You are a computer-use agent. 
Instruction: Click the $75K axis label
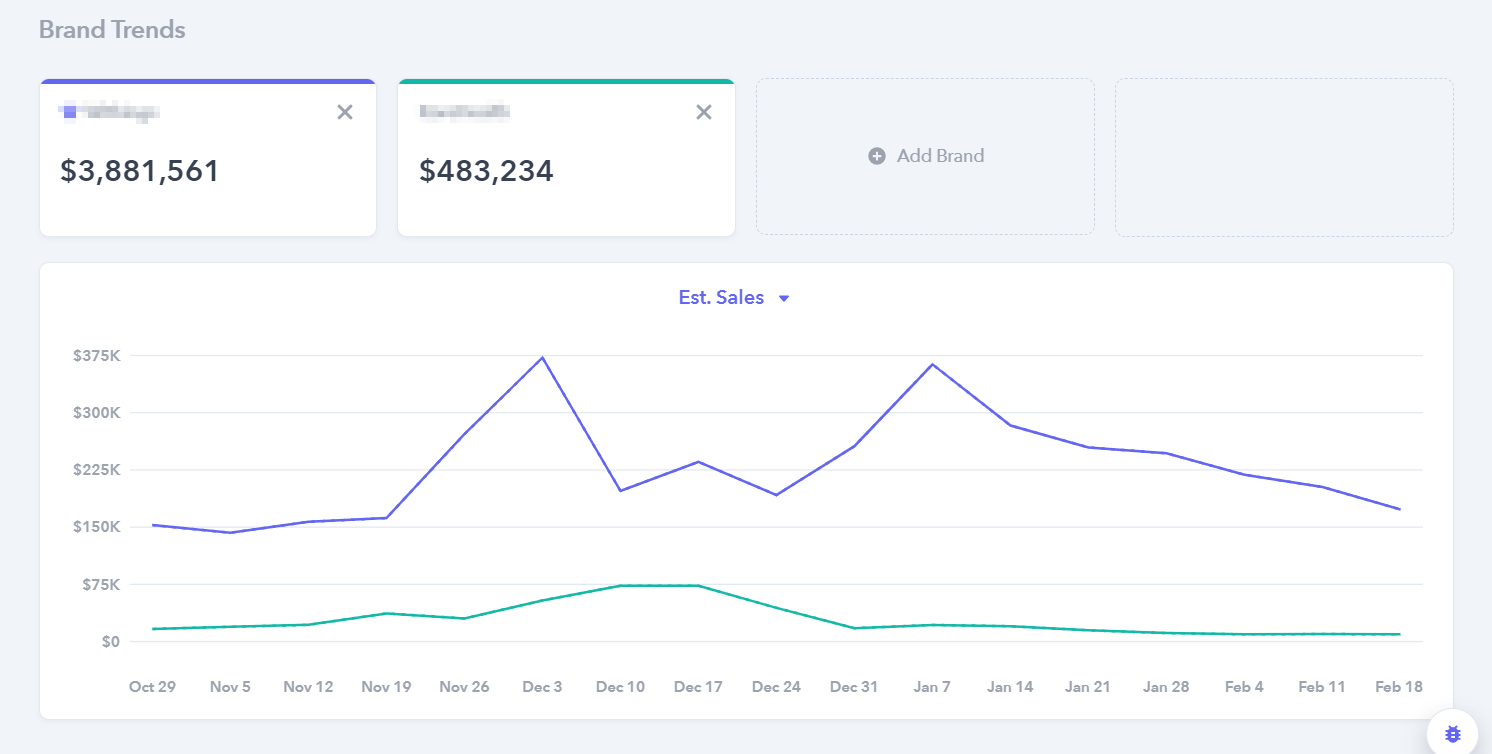click(100, 585)
